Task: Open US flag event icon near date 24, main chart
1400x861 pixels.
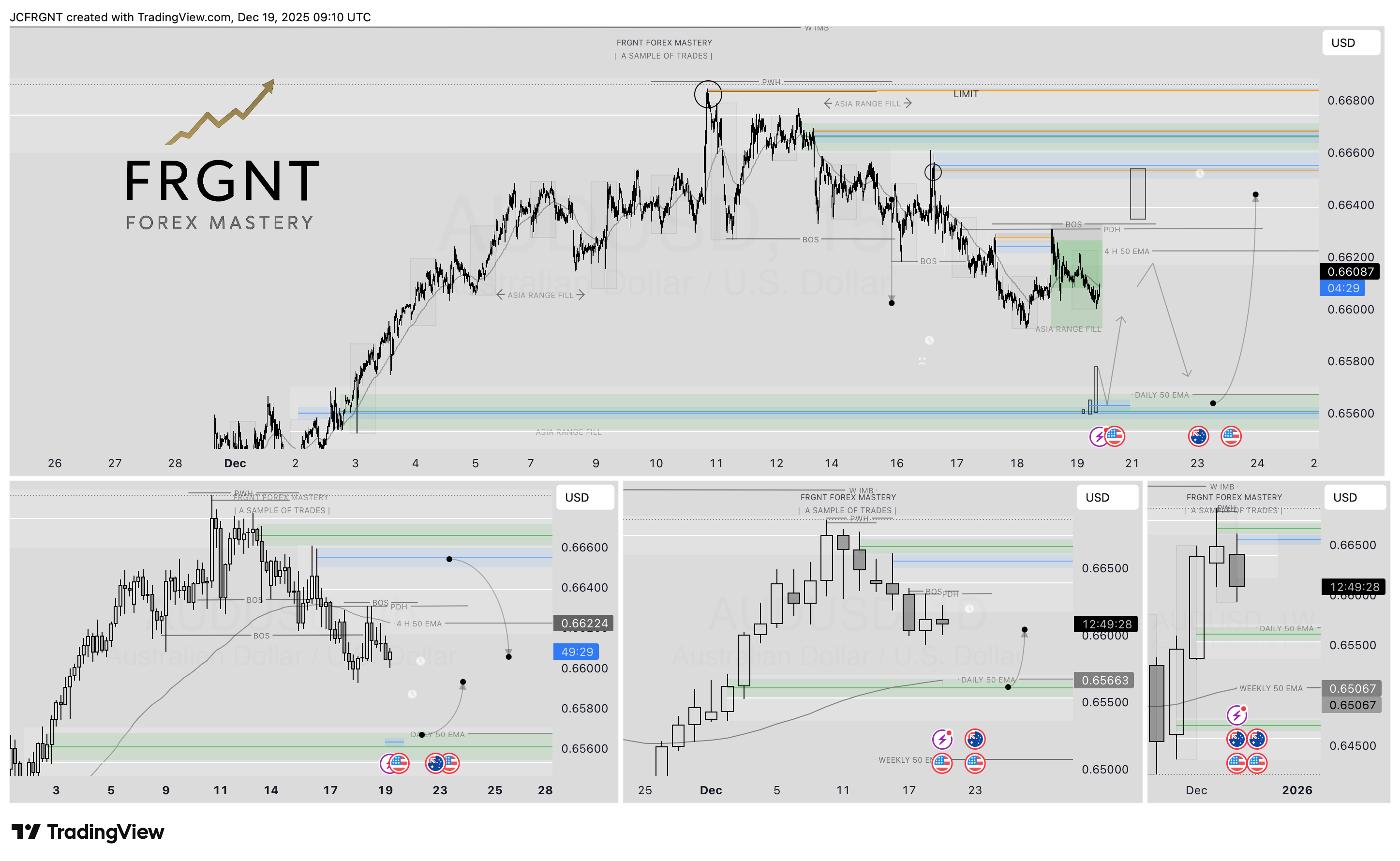Action: 1231,437
